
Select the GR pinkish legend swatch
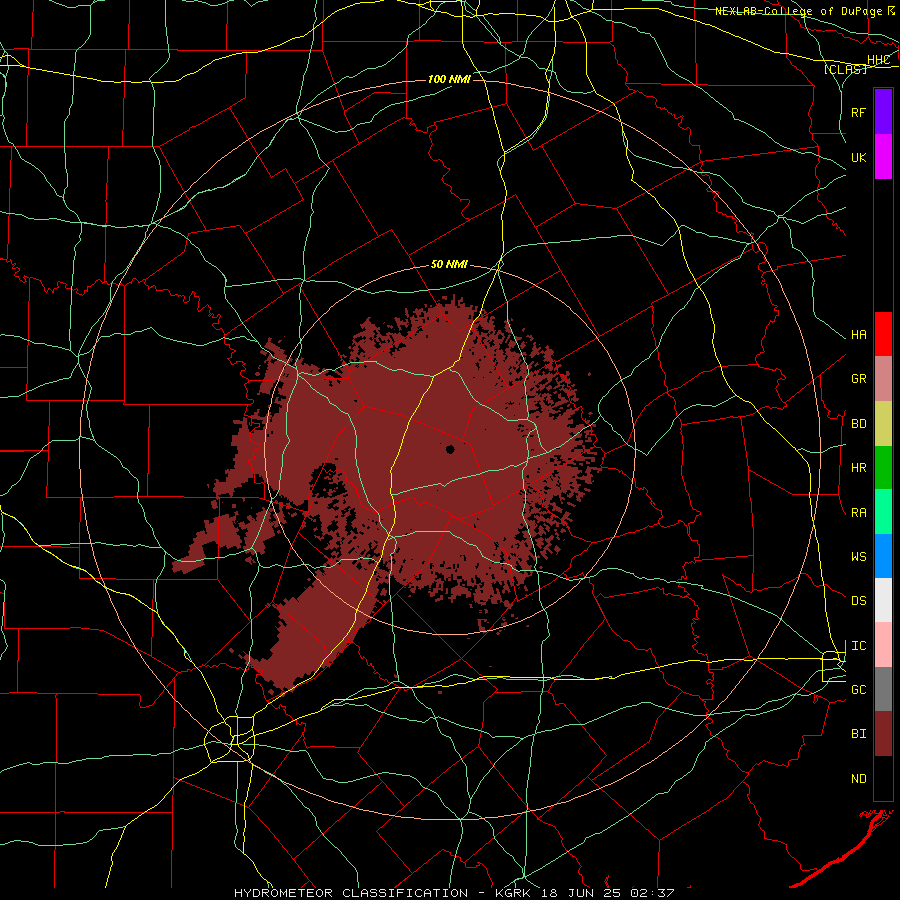[x=883, y=379]
